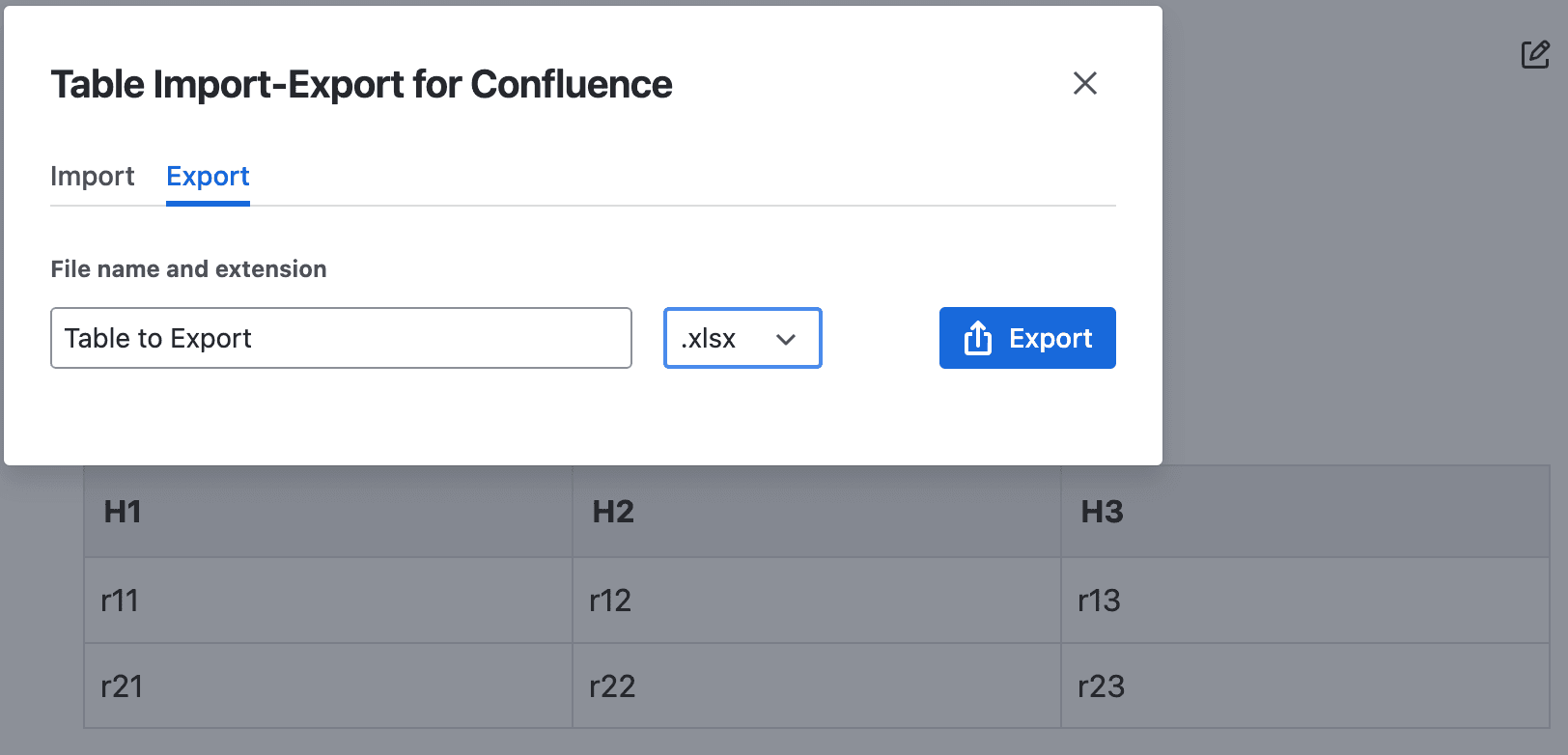Select table cell r22
The width and height of the screenshot is (1568, 755).
pyautogui.click(x=816, y=686)
